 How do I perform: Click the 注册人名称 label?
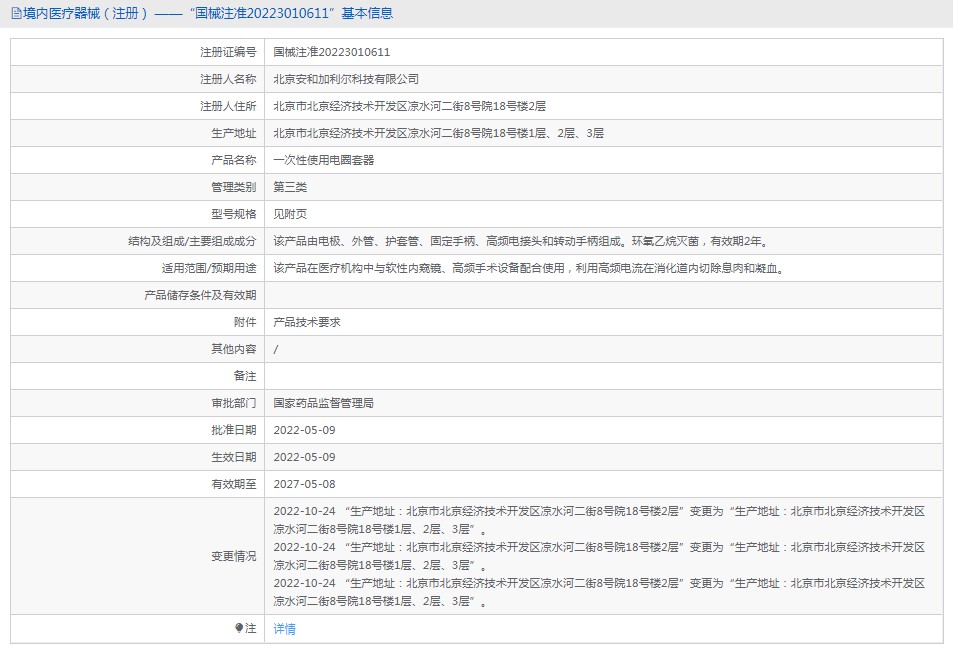point(229,79)
